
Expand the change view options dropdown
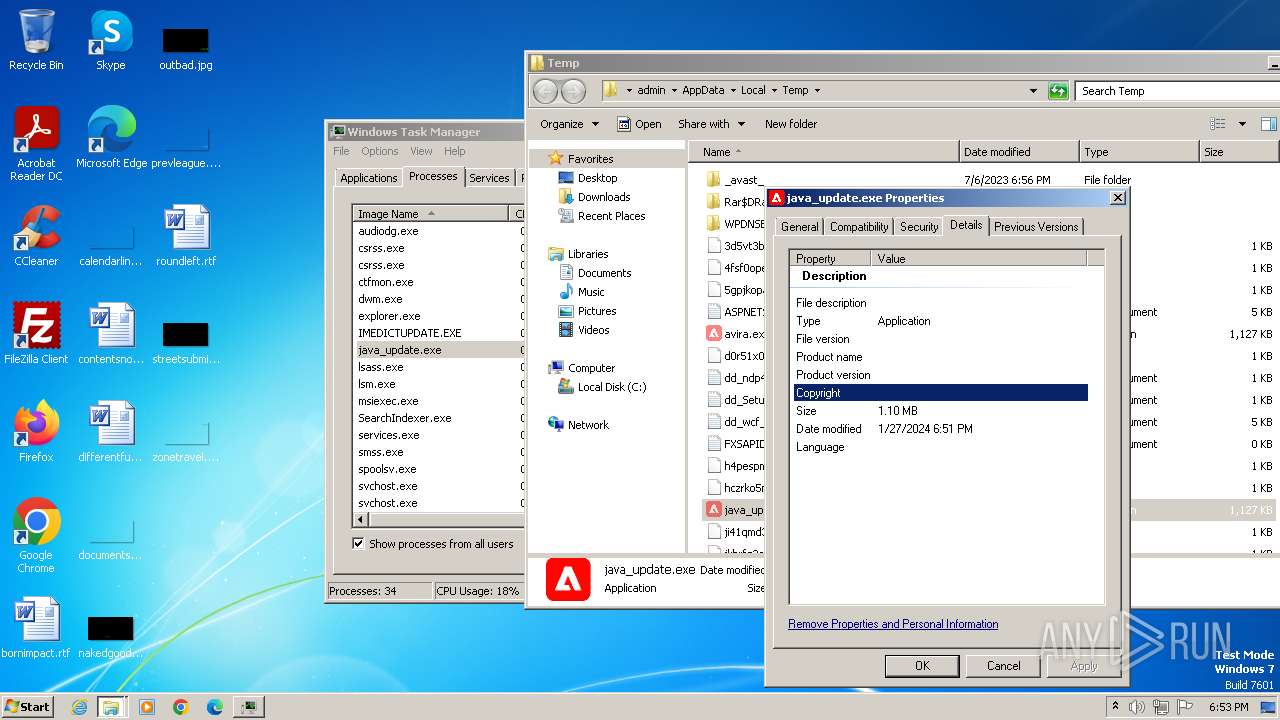pyautogui.click(x=1243, y=124)
